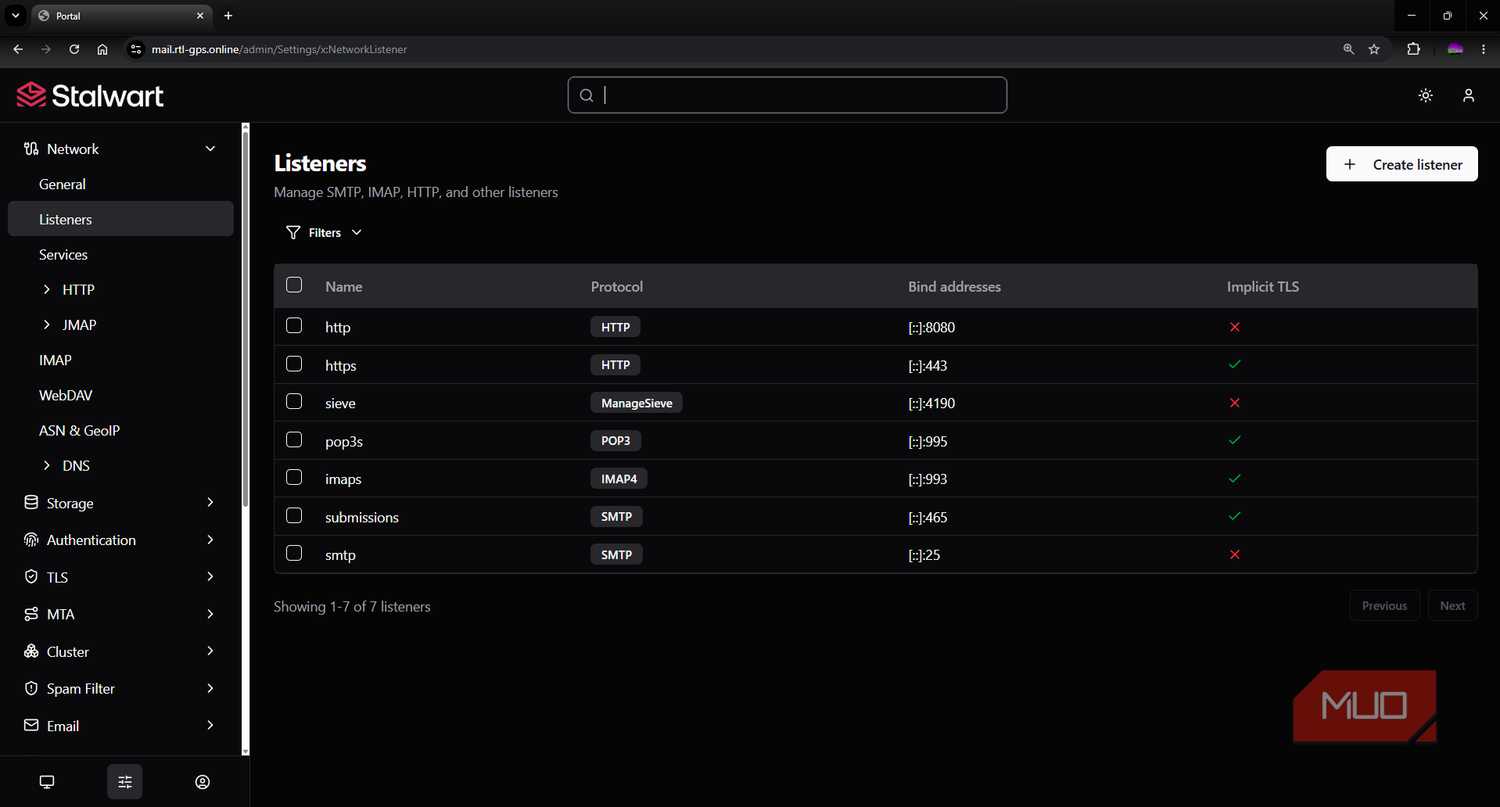
Task: Click the browser home icon
Action: coord(102,49)
